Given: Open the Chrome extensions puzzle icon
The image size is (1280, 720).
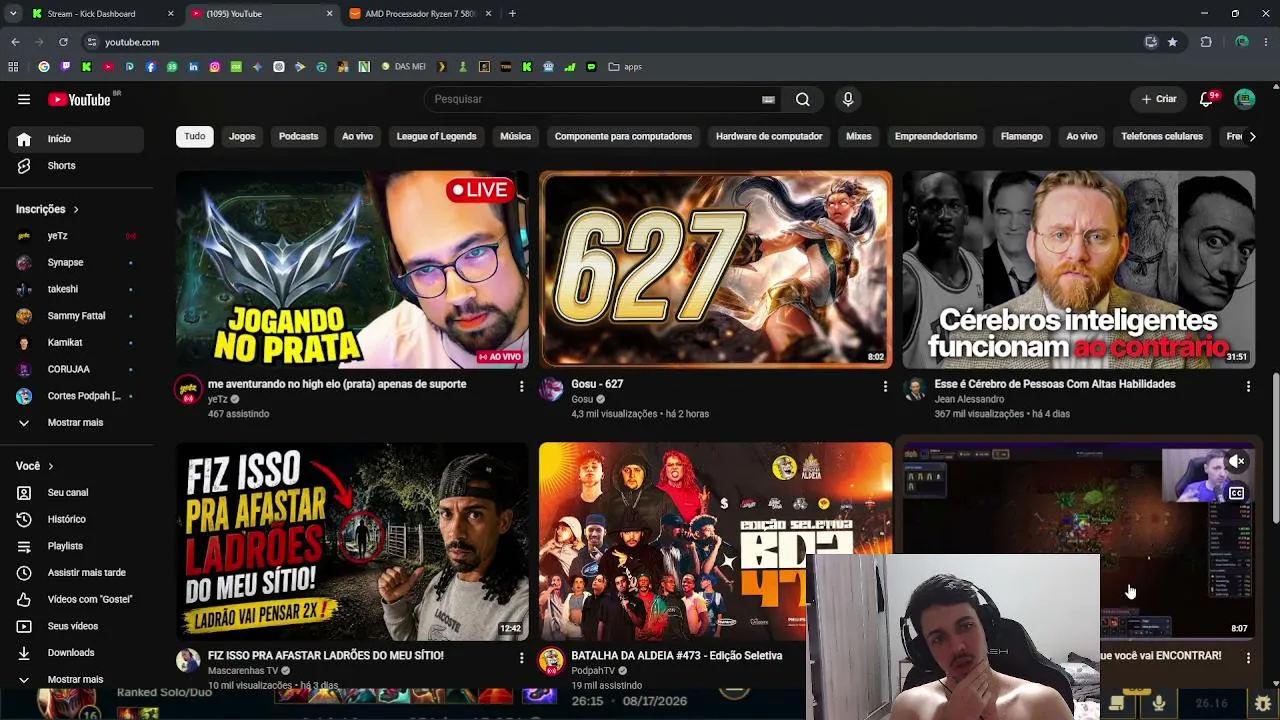Looking at the screenshot, I should tap(1206, 42).
